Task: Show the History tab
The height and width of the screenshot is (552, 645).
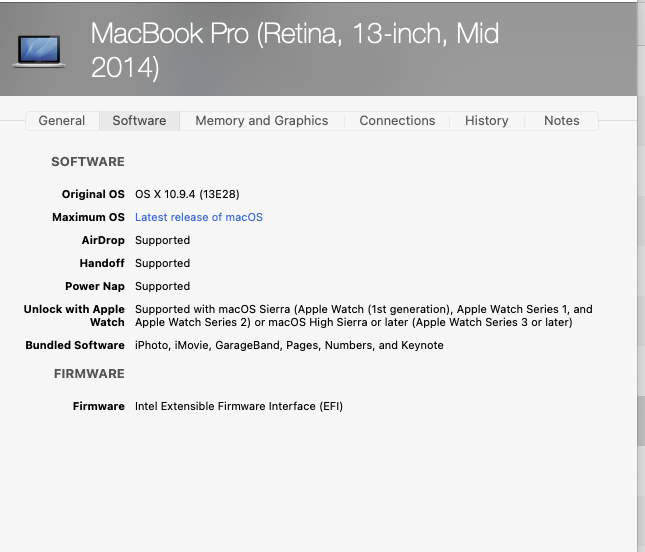Action: [x=486, y=121]
